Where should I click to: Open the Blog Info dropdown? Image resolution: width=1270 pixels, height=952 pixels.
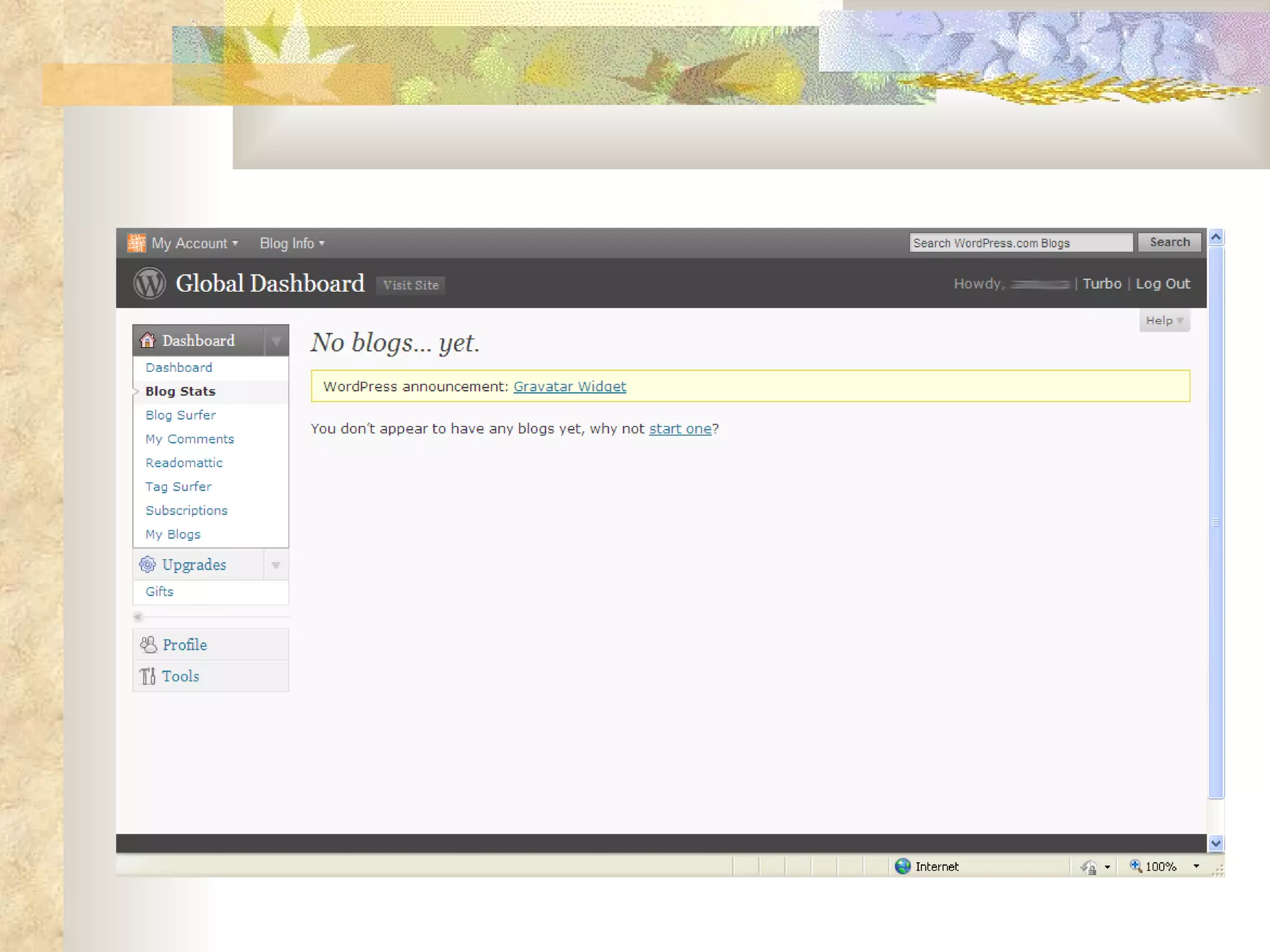pos(291,244)
